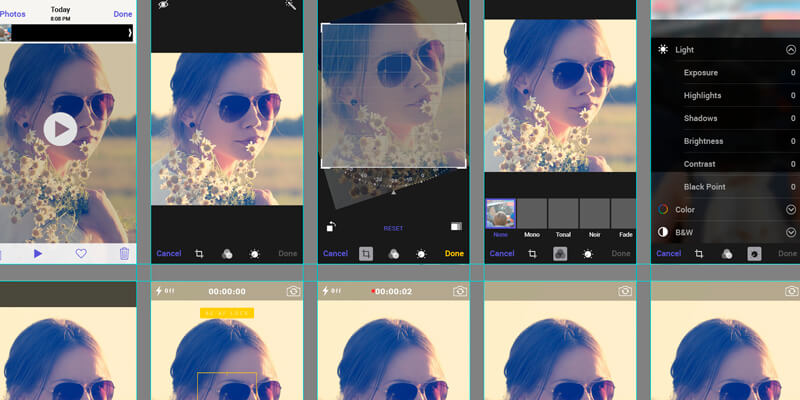The width and height of the screenshot is (800, 400).
Task: Toggle the flash Off indicator at 00:00:00
Action: pos(165,291)
